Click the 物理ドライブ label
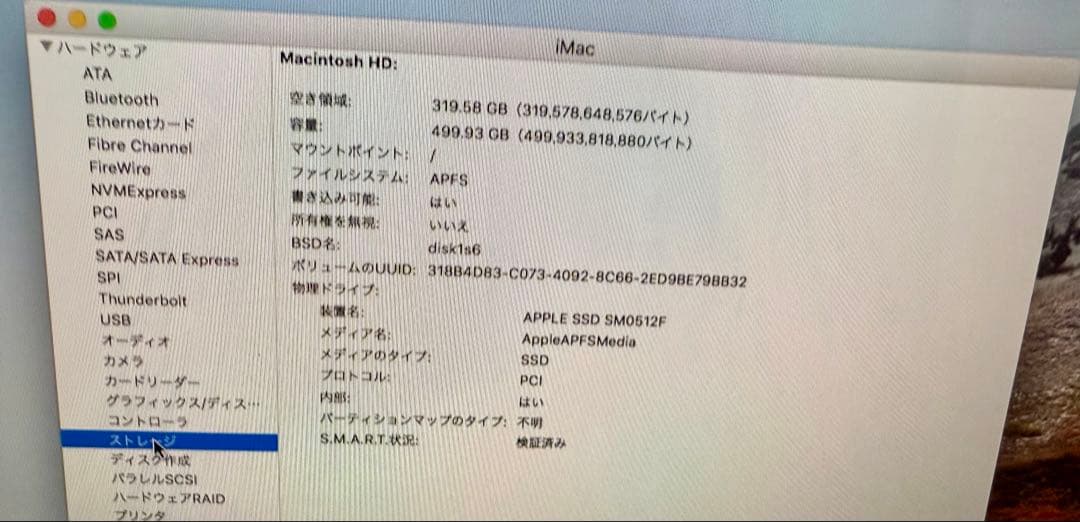The image size is (1080, 522). pos(335,289)
